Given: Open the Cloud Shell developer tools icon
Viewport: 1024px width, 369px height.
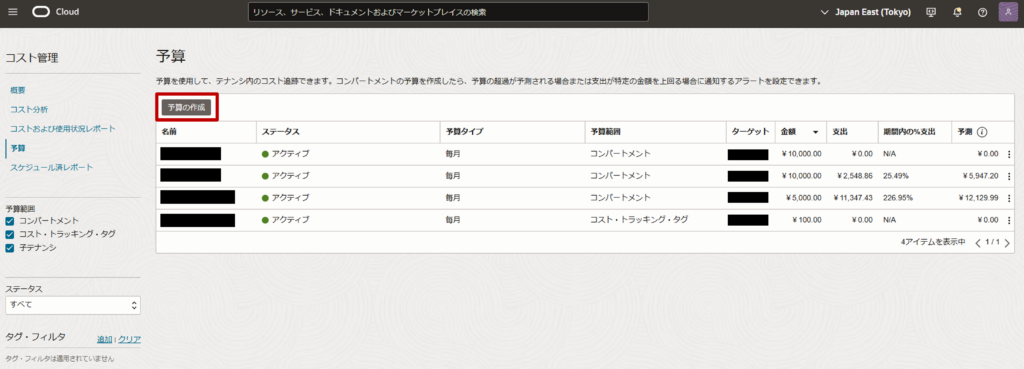Looking at the screenshot, I should (931, 12).
